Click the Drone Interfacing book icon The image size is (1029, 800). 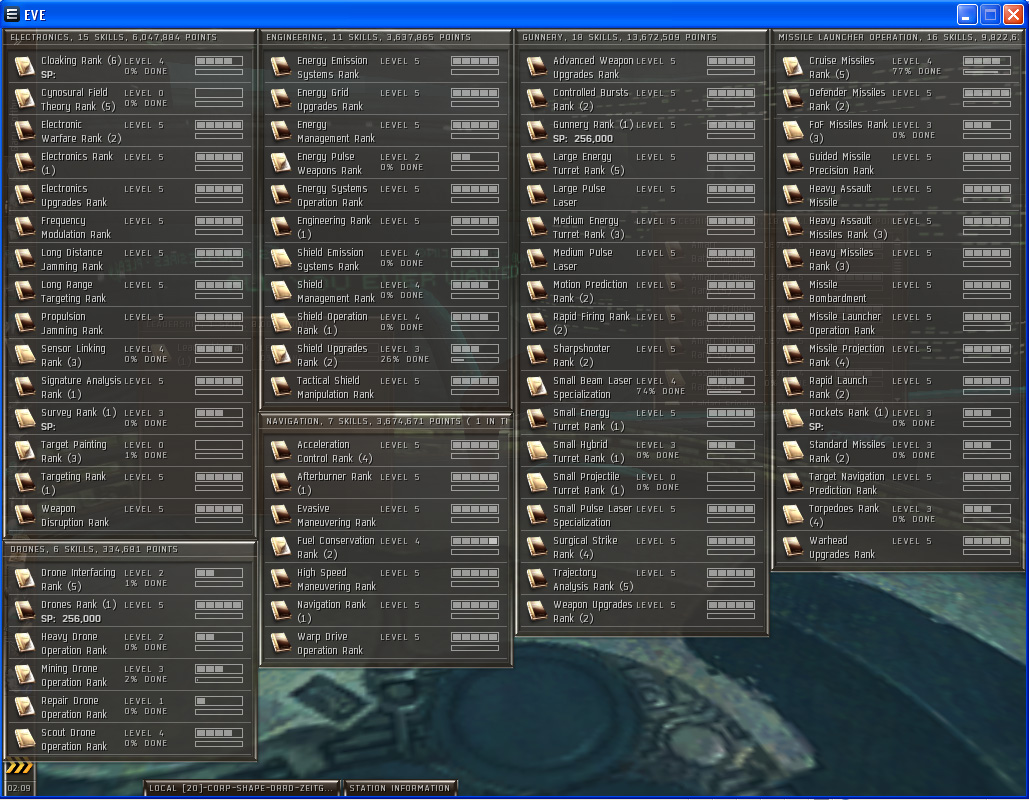tap(24, 579)
